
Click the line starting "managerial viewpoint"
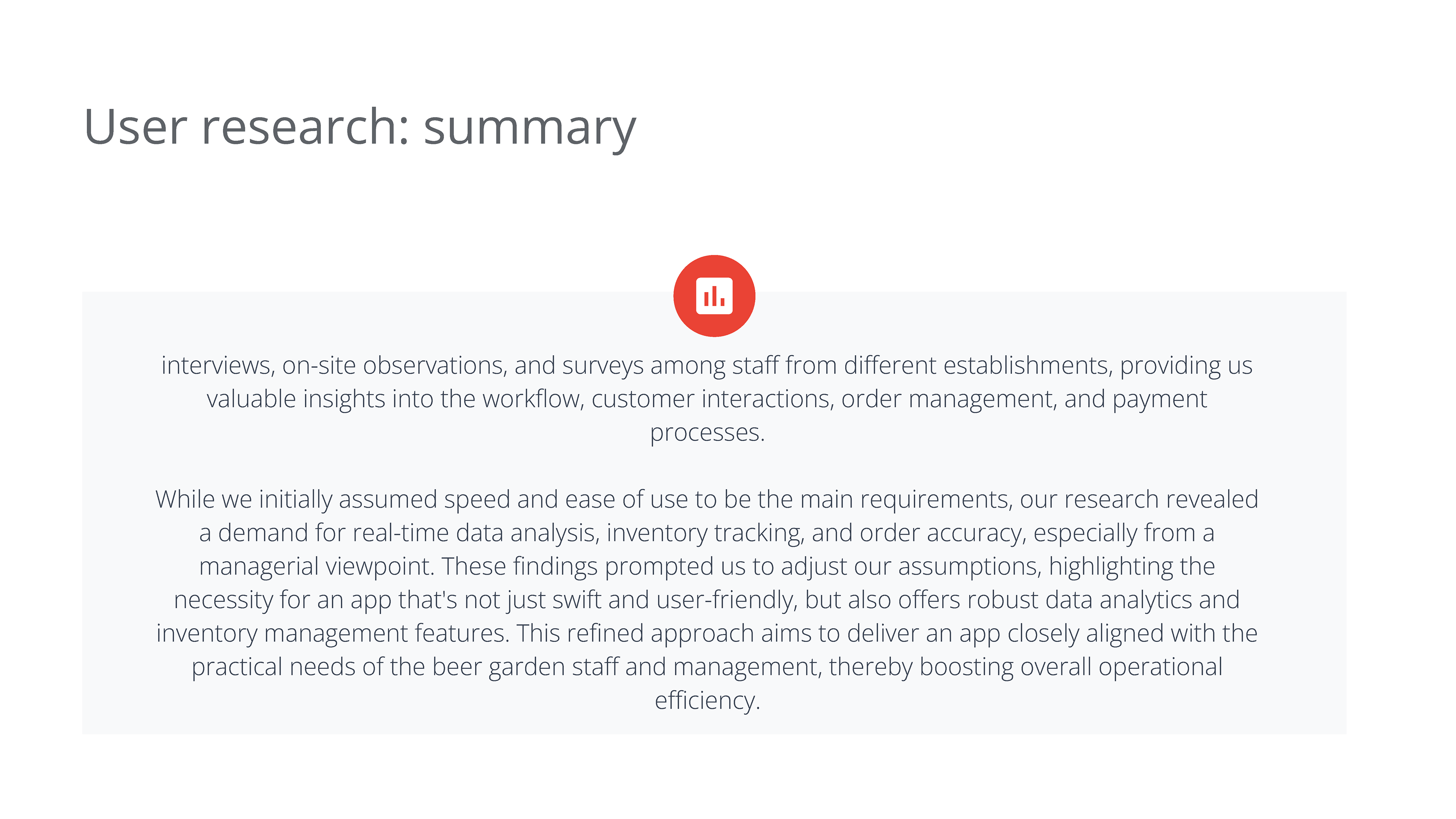pos(707,566)
